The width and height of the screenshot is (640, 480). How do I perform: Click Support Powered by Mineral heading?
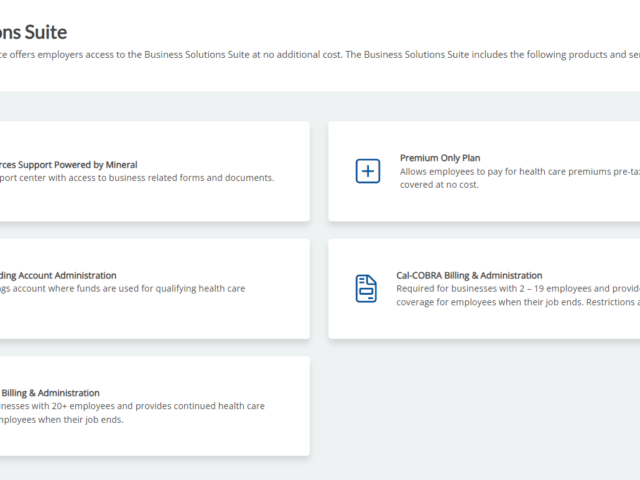click(69, 165)
